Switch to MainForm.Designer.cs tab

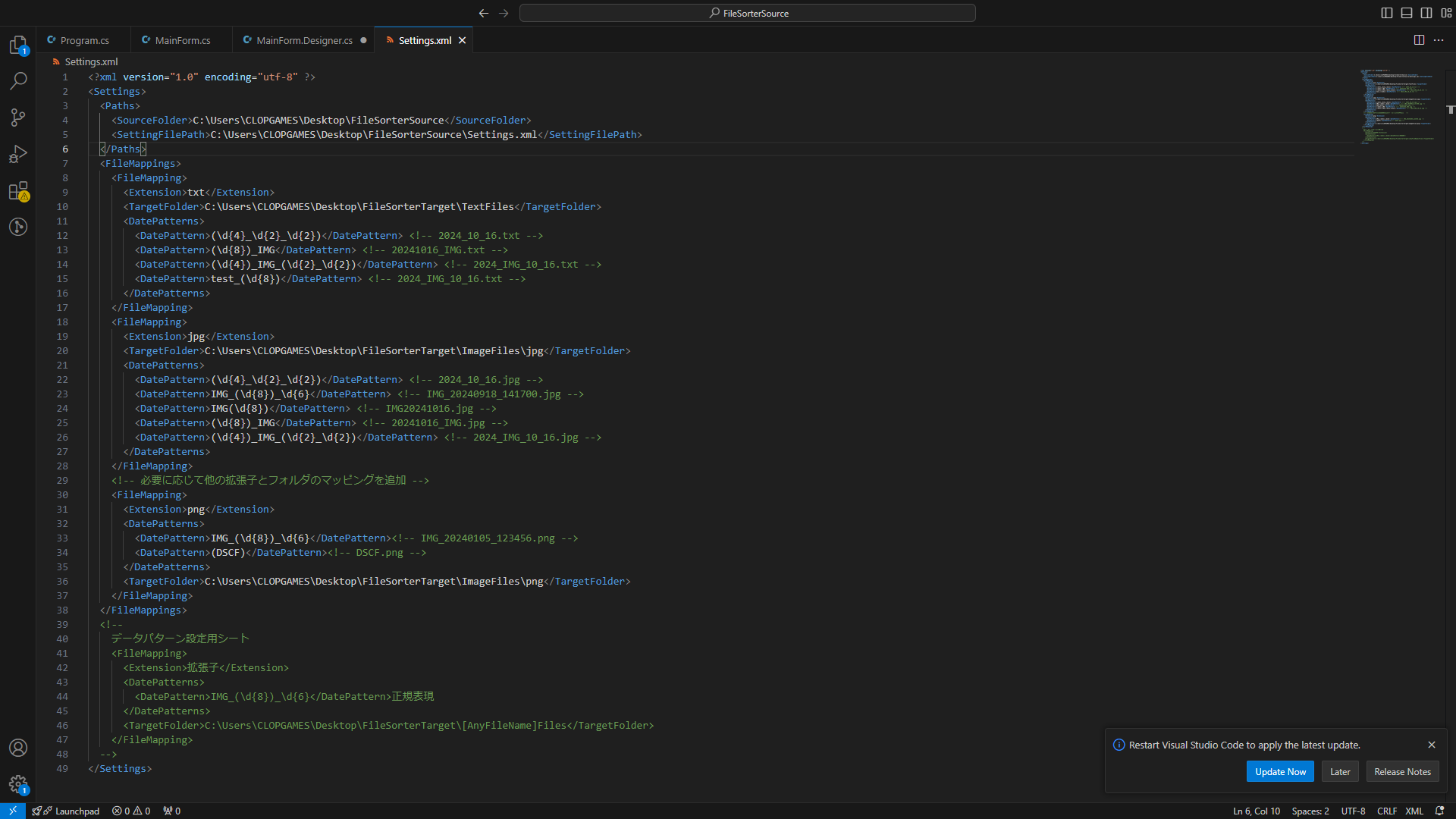(x=304, y=40)
